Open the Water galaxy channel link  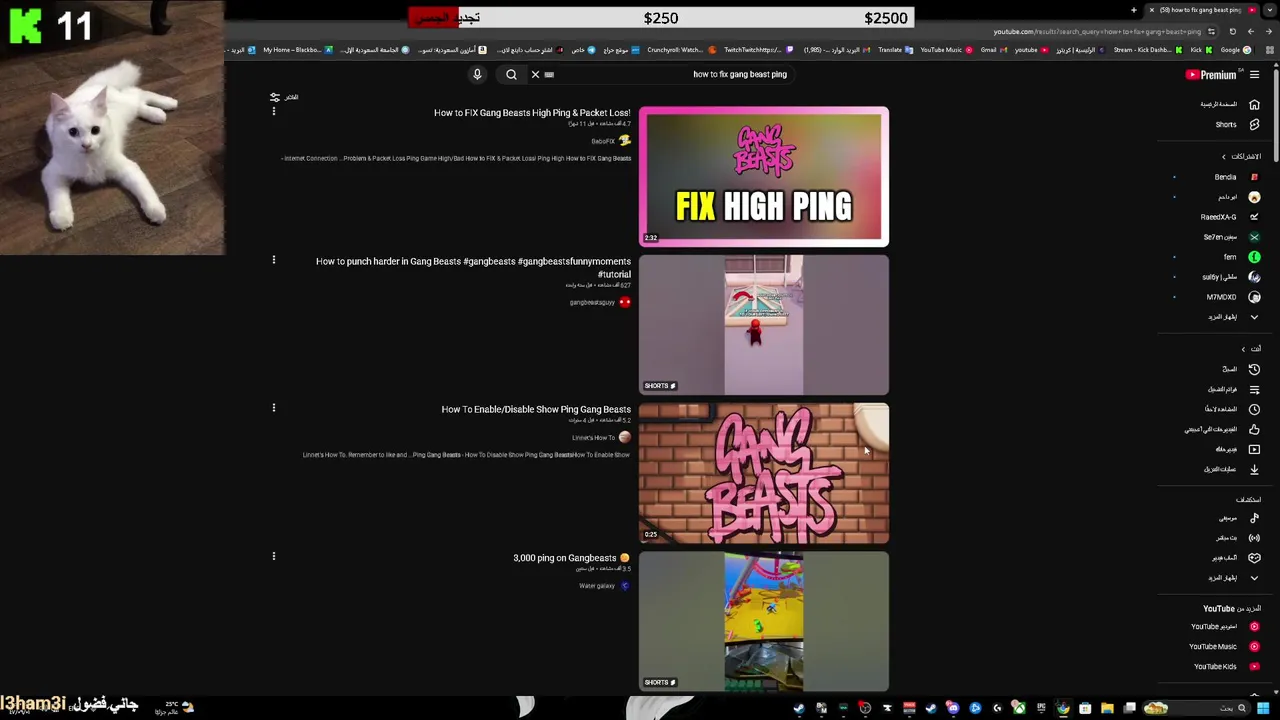pyautogui.click(x=597, y=586)
